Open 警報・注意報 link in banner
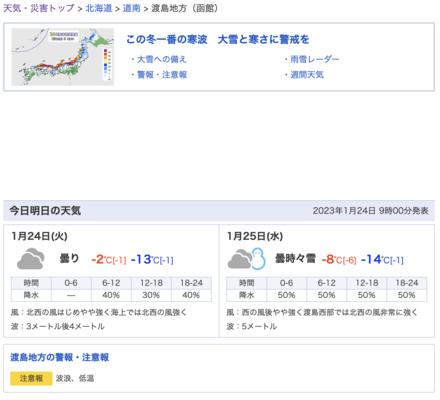This screenshot has width=440, height=400. point(162,75)
